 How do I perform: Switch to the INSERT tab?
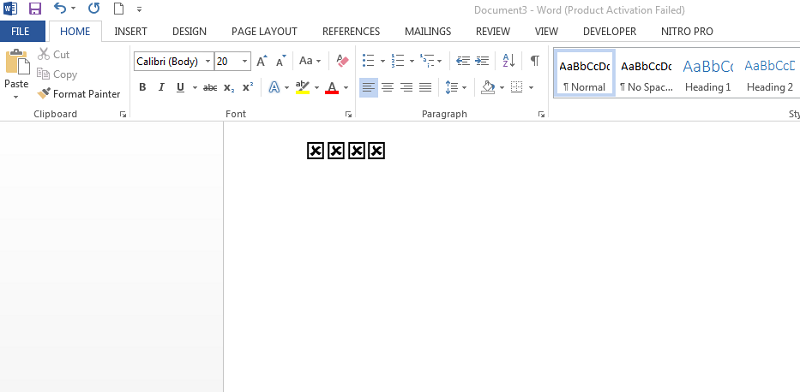click(131, 31)
